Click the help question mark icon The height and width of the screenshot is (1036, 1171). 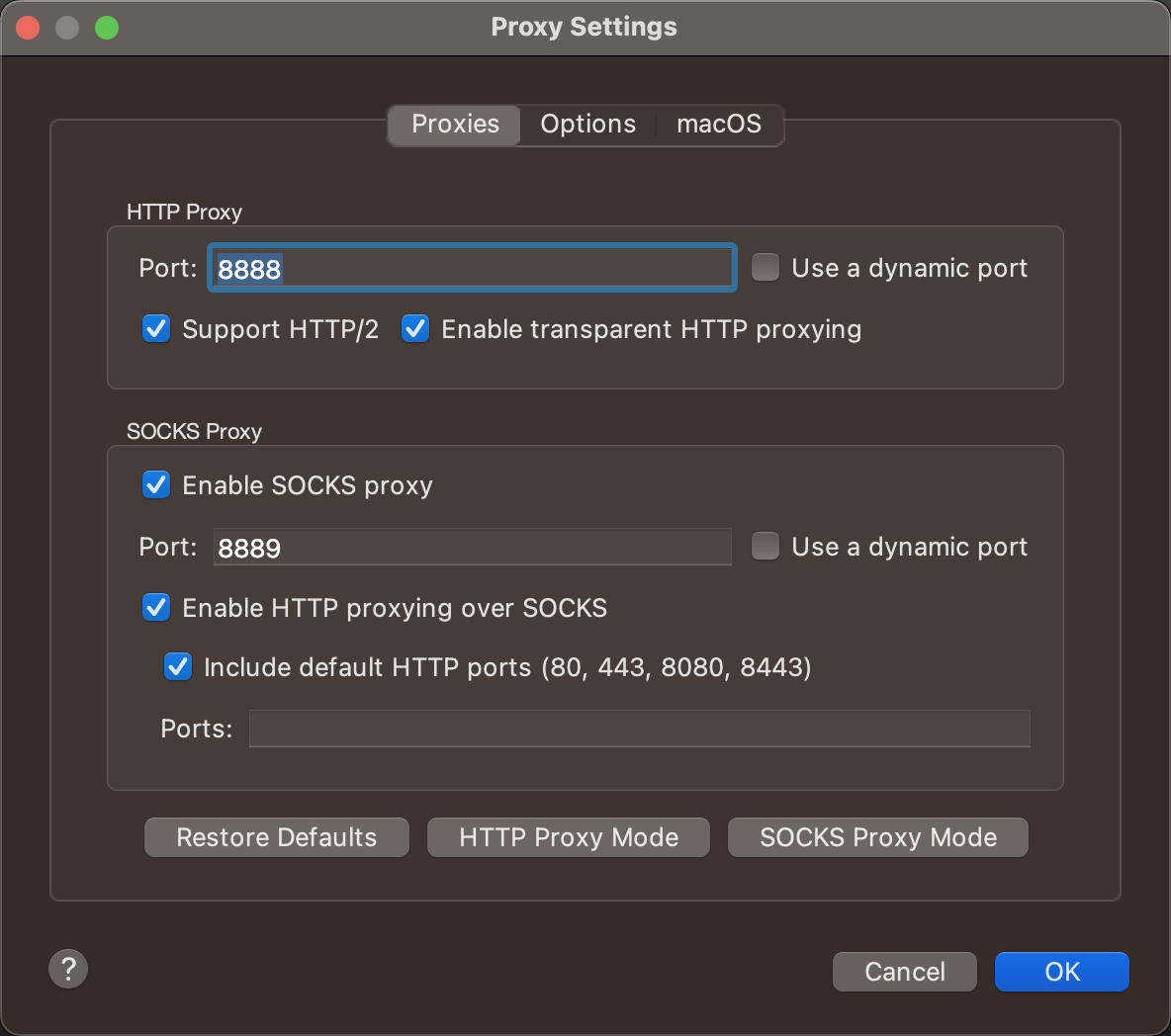(x=68, y=969)
